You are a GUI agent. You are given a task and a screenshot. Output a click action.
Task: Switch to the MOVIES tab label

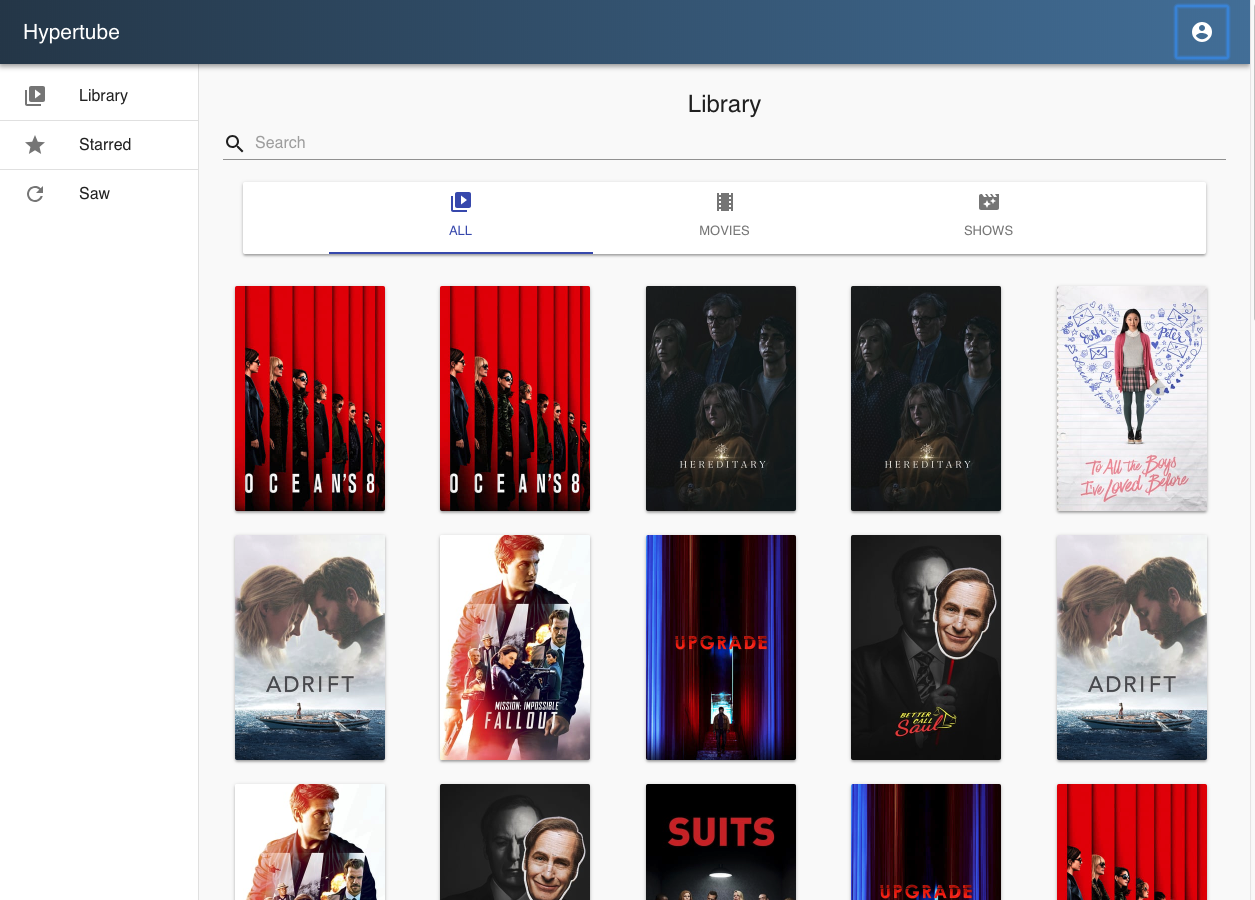coord(724,230)
